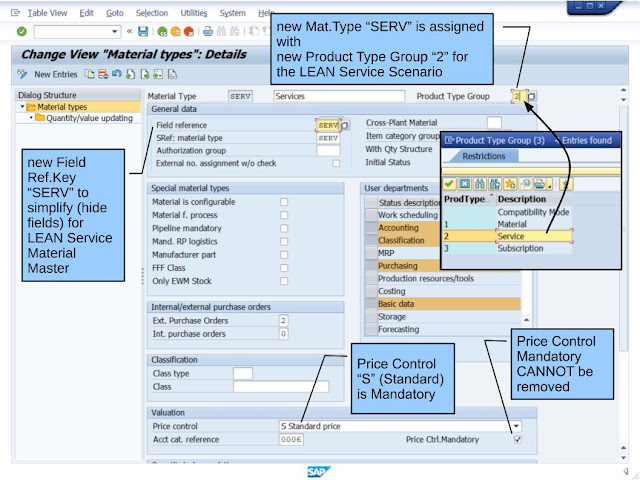Click the Find binoculars icon in popup
640x480 pixels.
click(x=480, y=184)
